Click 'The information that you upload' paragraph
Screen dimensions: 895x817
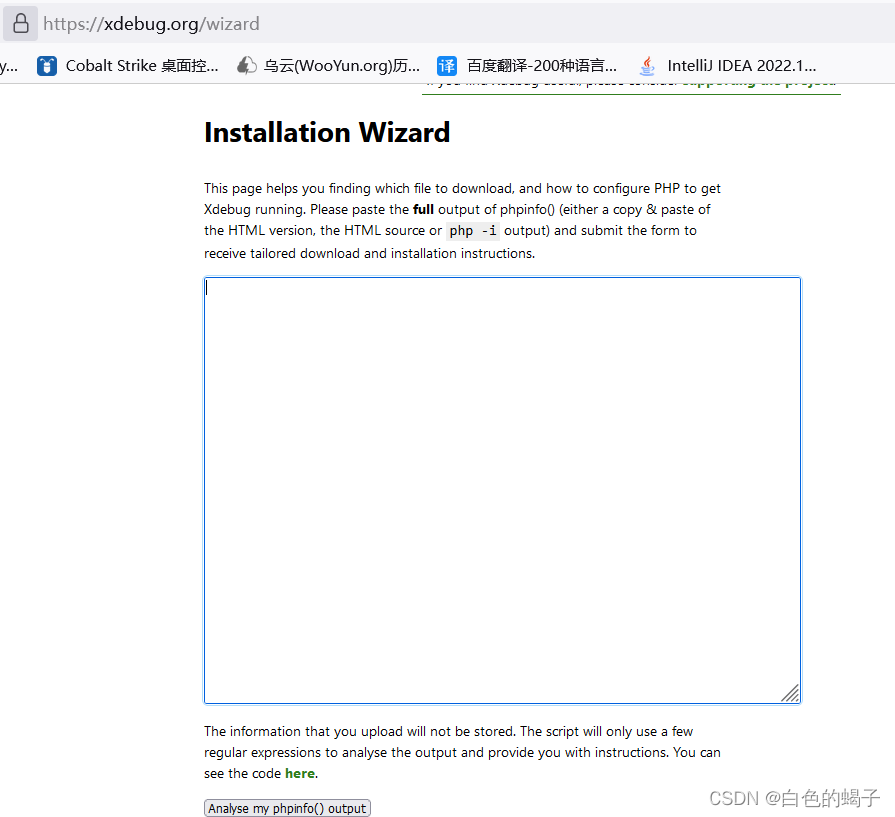pyautogui.click(x=462, y=752)
